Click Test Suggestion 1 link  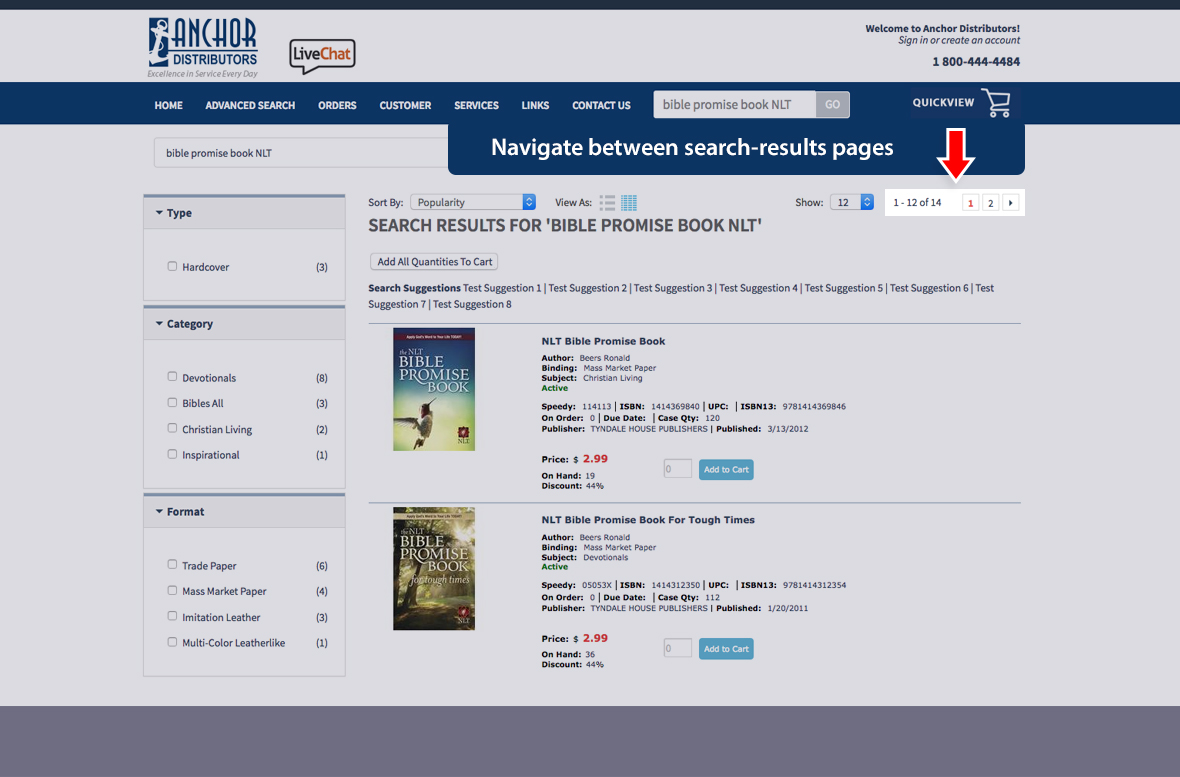click(502, 288)
